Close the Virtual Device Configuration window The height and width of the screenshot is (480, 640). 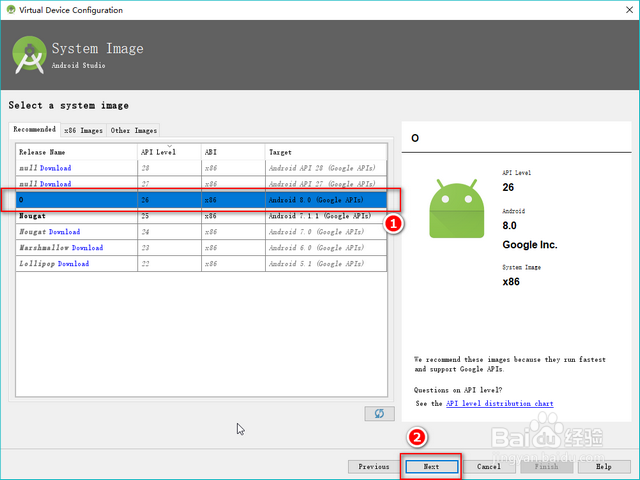pos(629,10)
